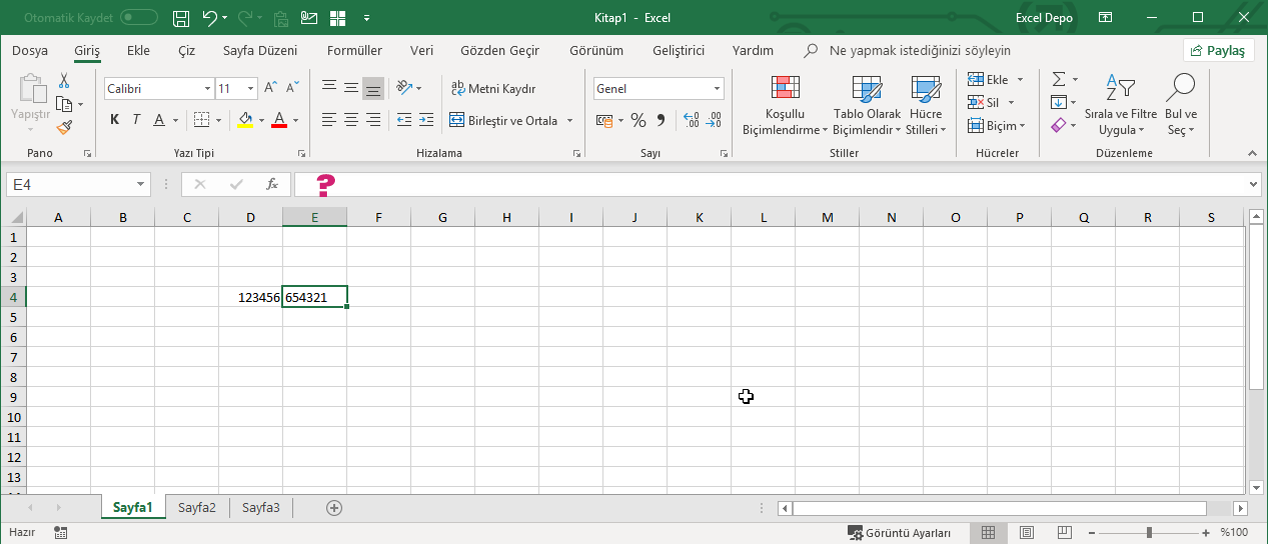Open the Dosya menu

(30, 50)
